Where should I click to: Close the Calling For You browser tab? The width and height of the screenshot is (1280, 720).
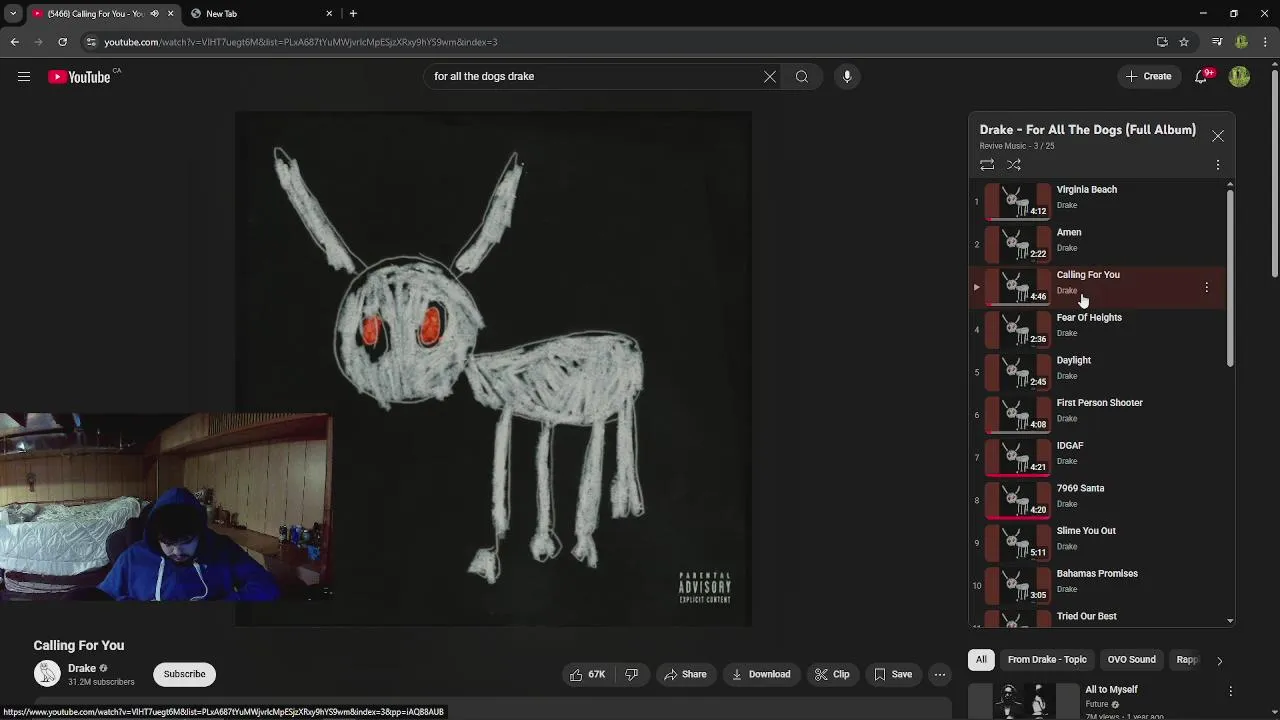tap(170, 14)
